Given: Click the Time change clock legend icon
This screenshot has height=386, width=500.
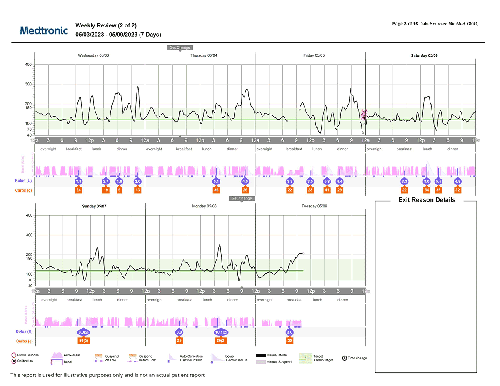Looking at the screenshot, I should pos(344,358).
